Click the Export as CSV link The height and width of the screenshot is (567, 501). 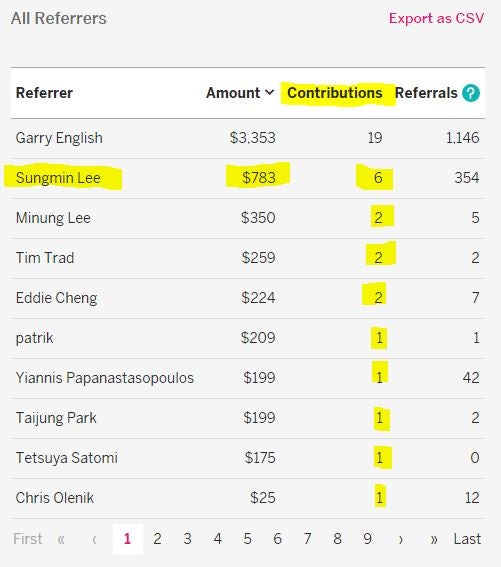(436, 18)
